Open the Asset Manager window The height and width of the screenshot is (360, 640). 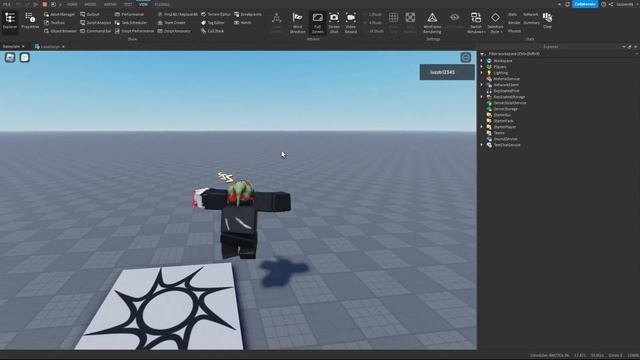[x=59, y=14]
